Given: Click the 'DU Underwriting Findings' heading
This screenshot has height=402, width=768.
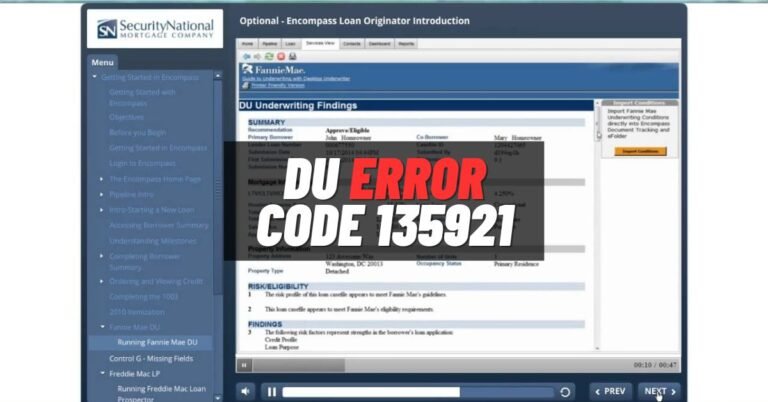Looking at the screenshot, I should 298,105.
